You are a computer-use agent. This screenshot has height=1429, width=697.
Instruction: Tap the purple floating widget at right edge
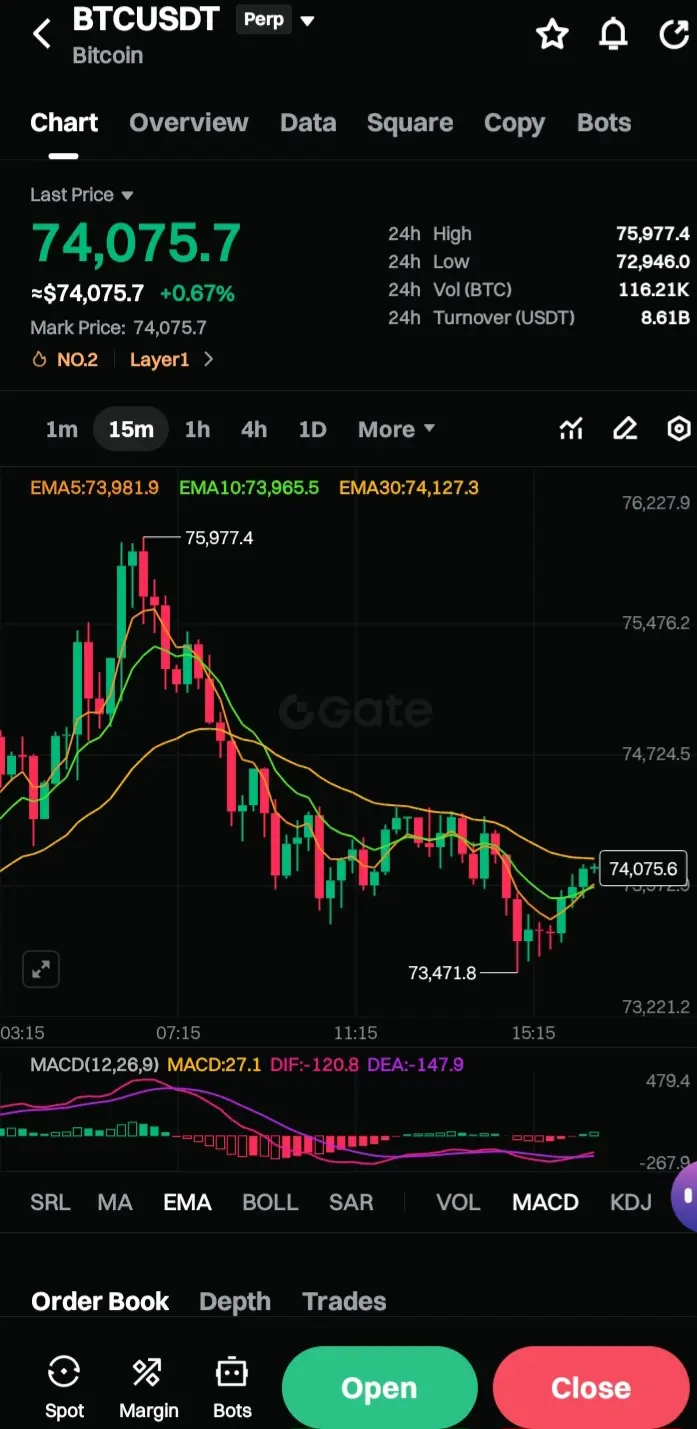point(685,1195)
